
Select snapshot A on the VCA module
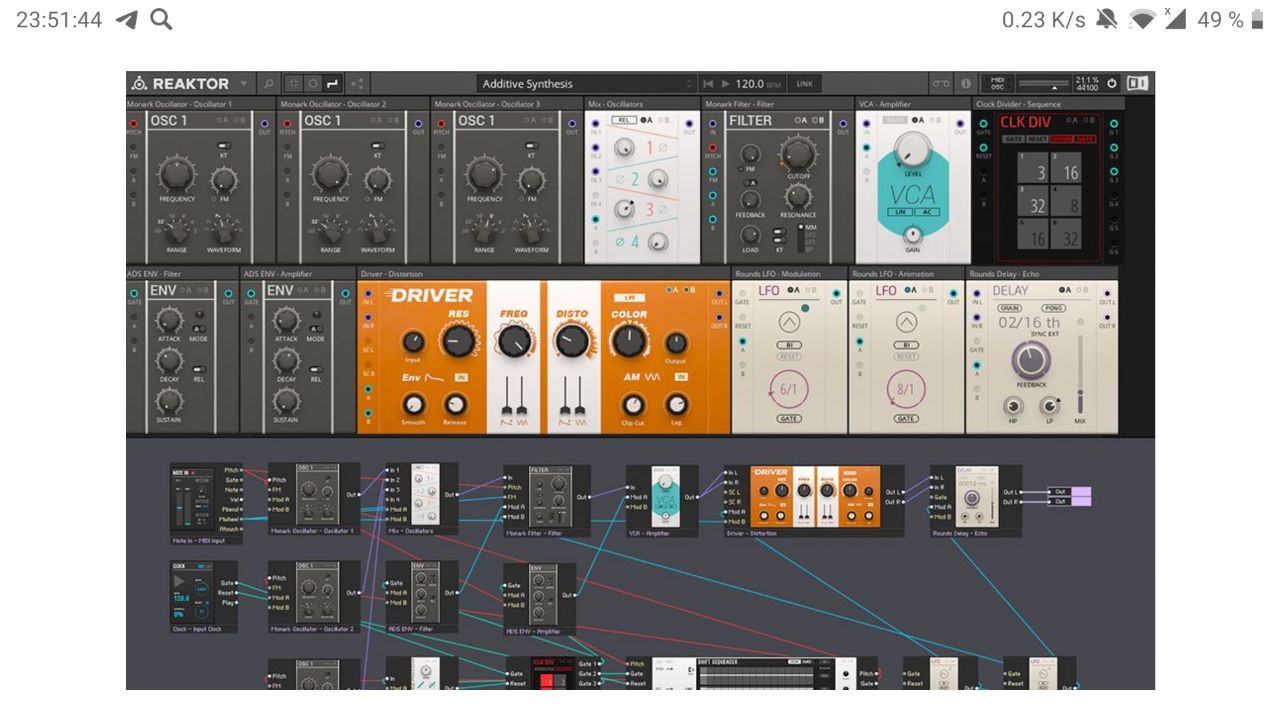tap(917, 120)
